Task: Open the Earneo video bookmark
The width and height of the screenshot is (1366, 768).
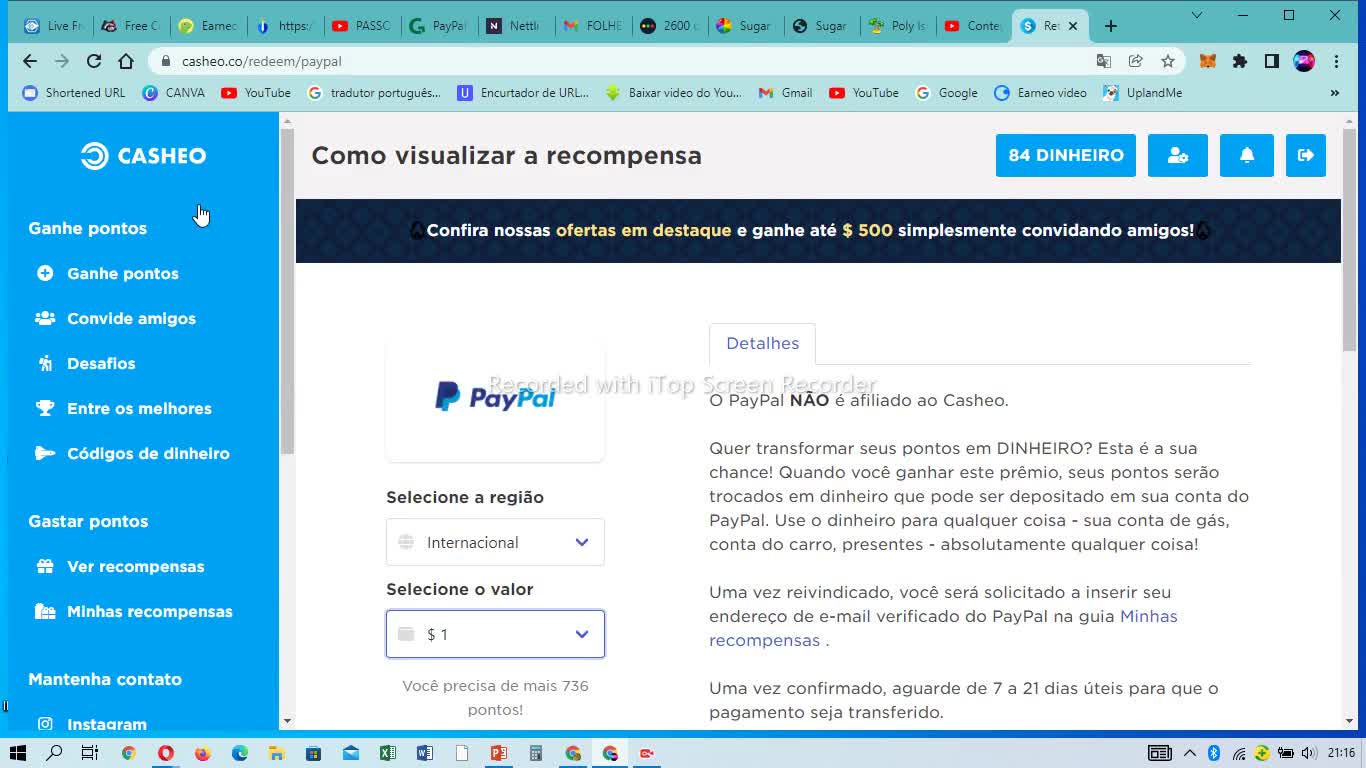Action: pos(1040,93)
